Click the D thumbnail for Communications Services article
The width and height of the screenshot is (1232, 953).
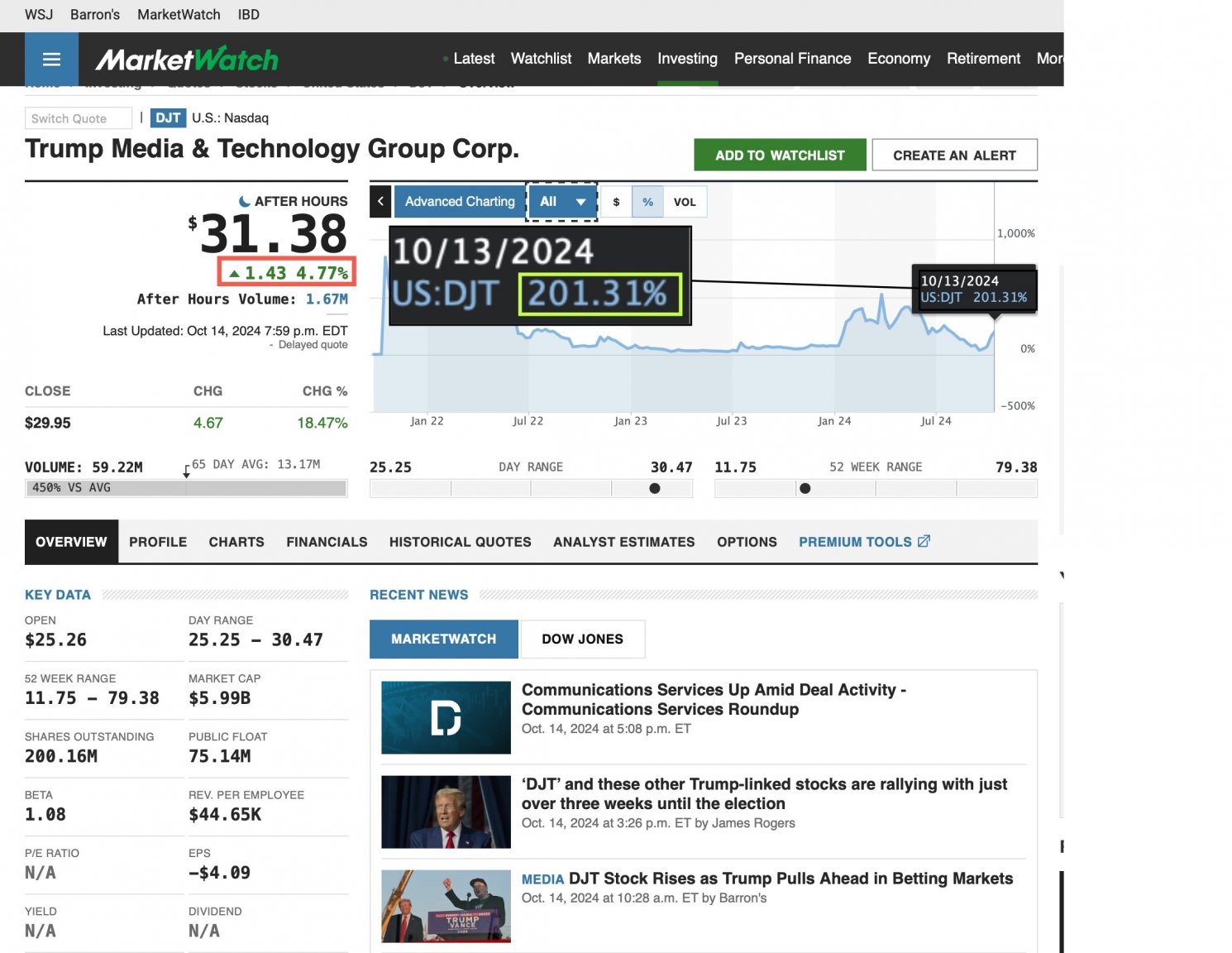click(x=446, y=717)
